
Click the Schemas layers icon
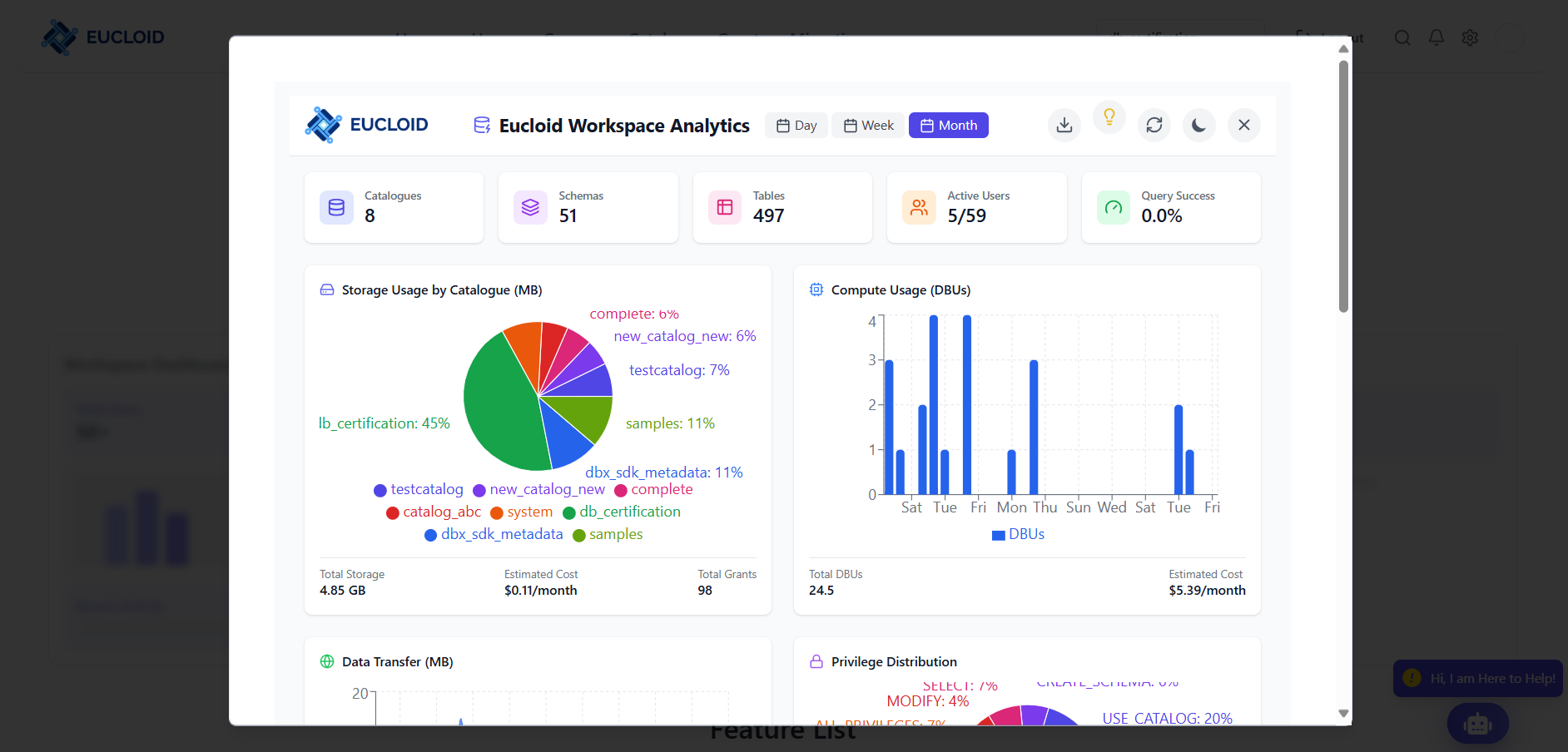pyautogui.click(x=530, y=207)
